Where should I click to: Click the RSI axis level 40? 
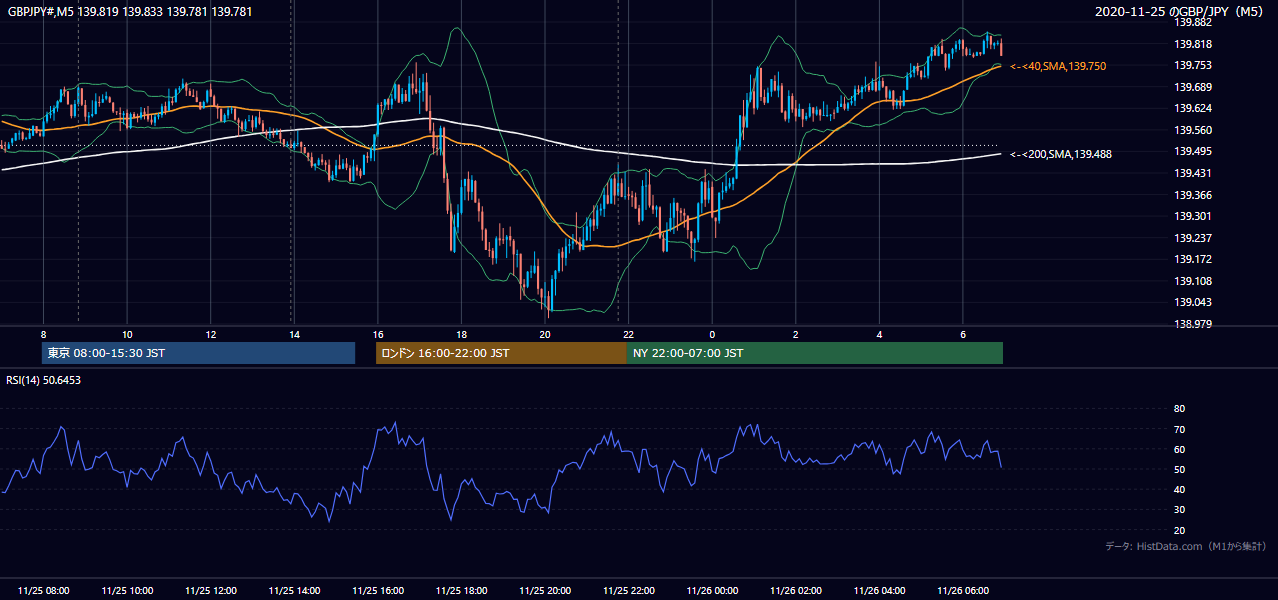pyautogui.click(x=1179, y=489)
